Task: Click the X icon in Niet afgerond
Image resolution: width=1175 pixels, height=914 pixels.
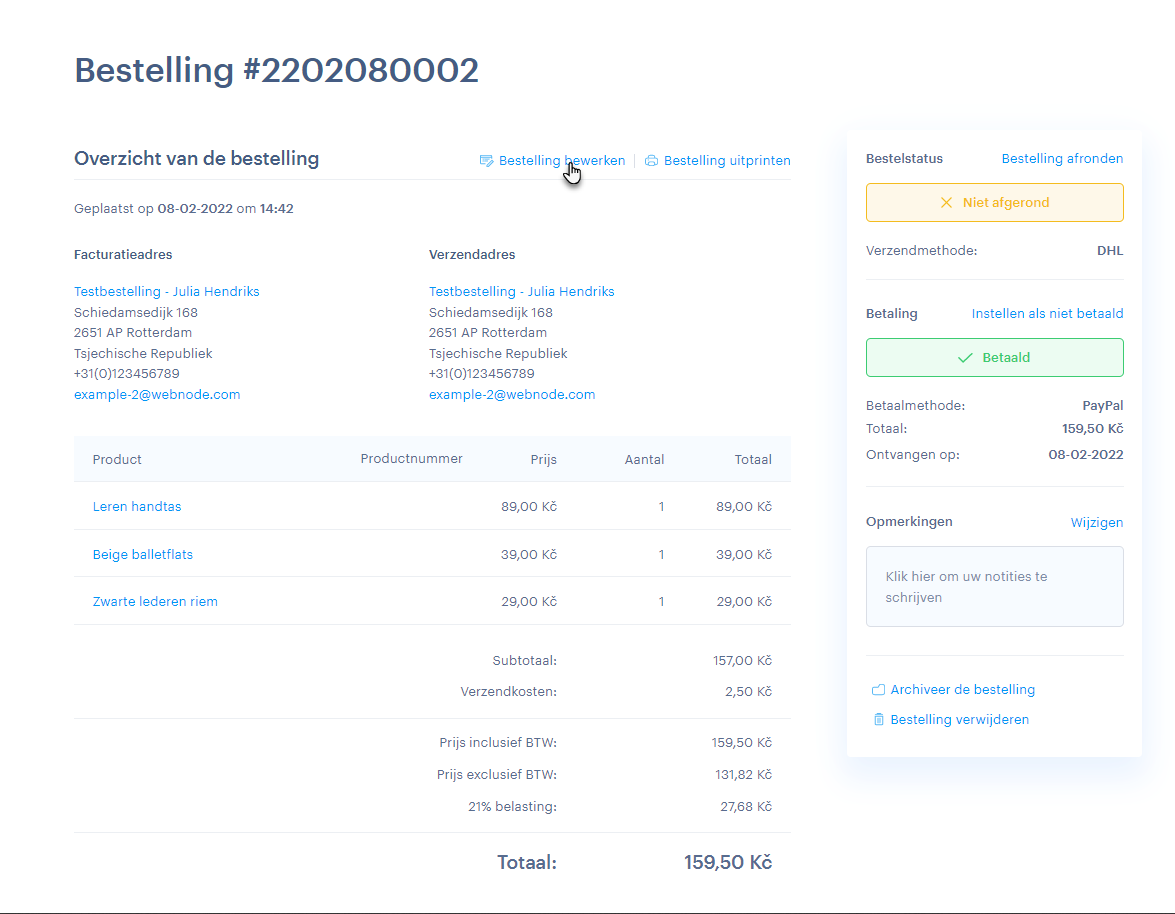Action: coord(946,203)
